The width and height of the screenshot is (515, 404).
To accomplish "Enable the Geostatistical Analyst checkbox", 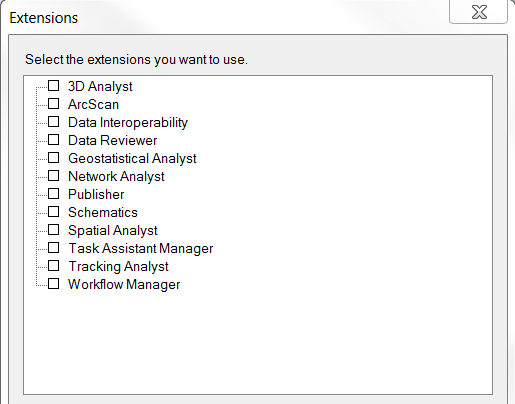I will pos(54,158).
